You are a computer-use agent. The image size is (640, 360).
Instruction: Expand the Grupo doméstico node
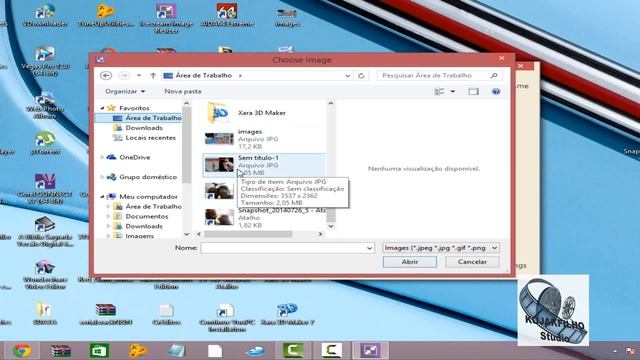102,177
